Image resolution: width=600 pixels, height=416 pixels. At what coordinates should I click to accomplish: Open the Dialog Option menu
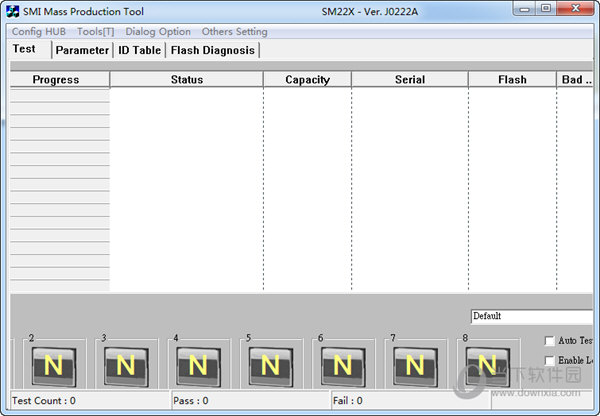tap(158, 32)
